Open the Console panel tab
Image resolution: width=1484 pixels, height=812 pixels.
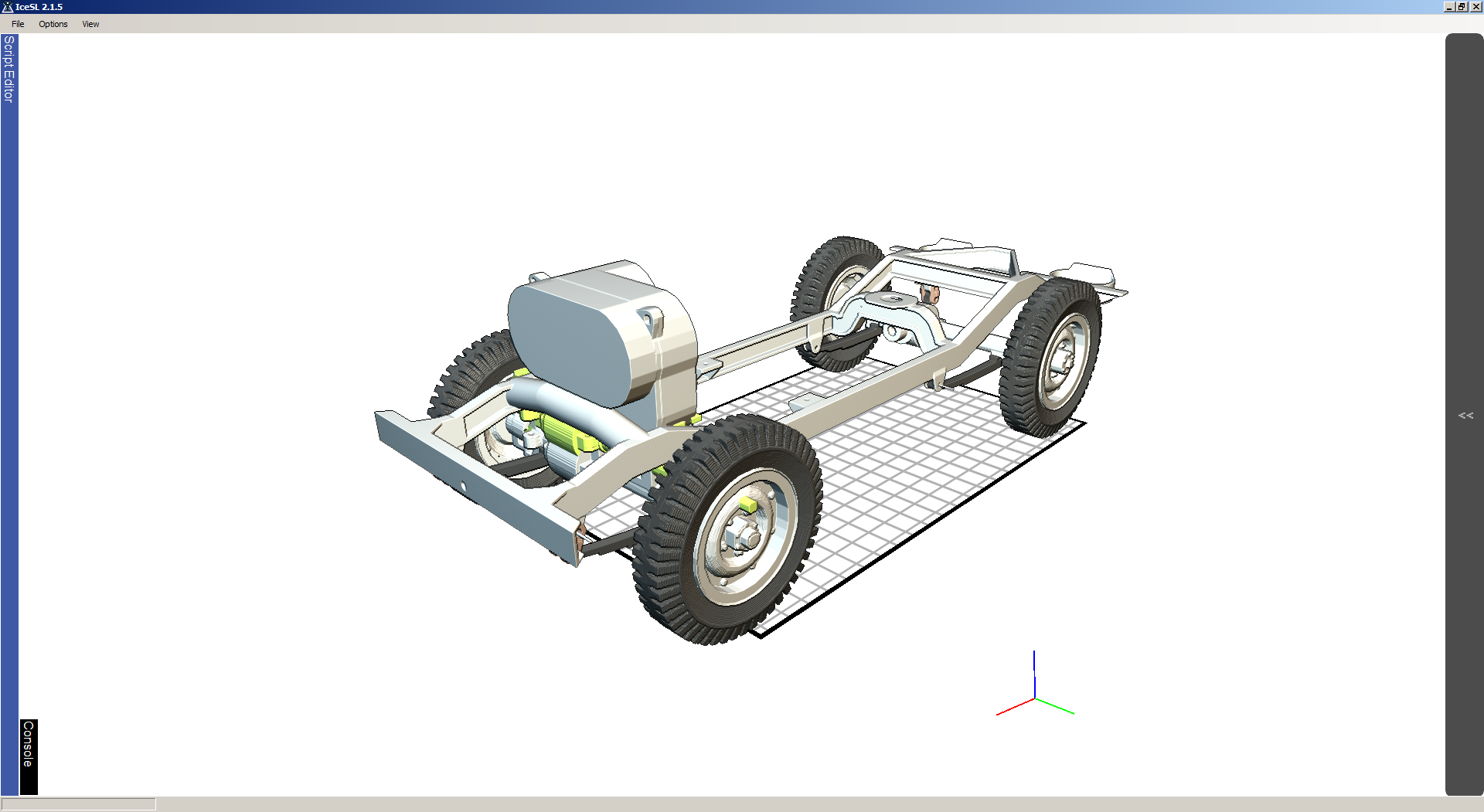[29, 756]
